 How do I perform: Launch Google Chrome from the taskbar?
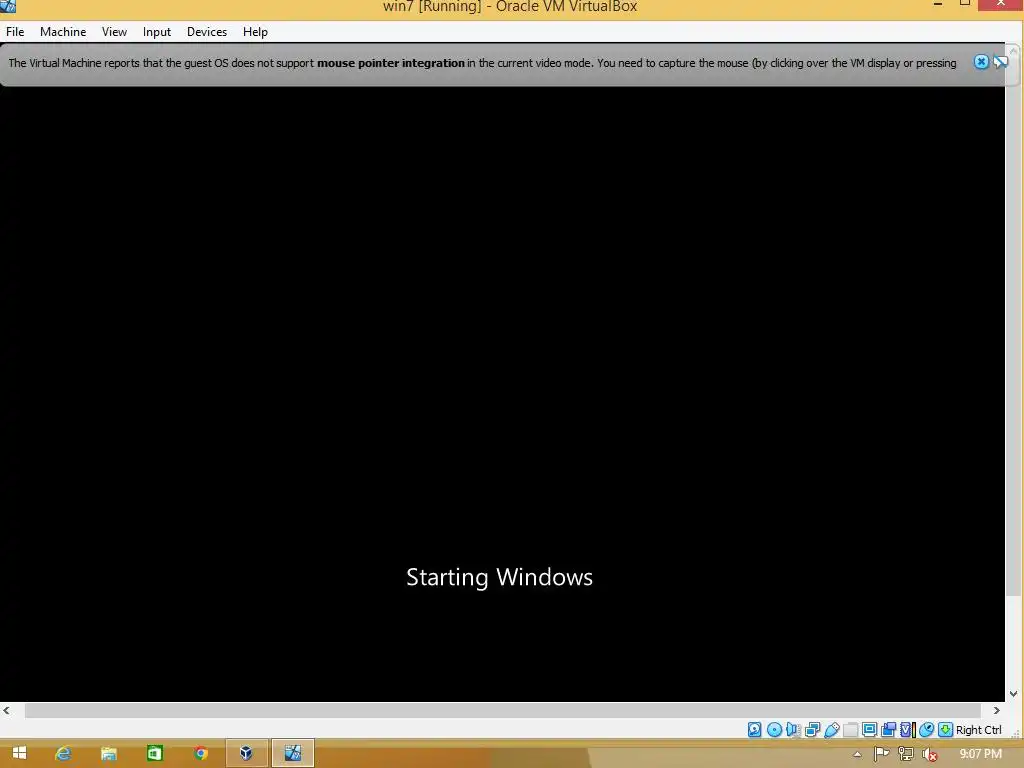200,753
